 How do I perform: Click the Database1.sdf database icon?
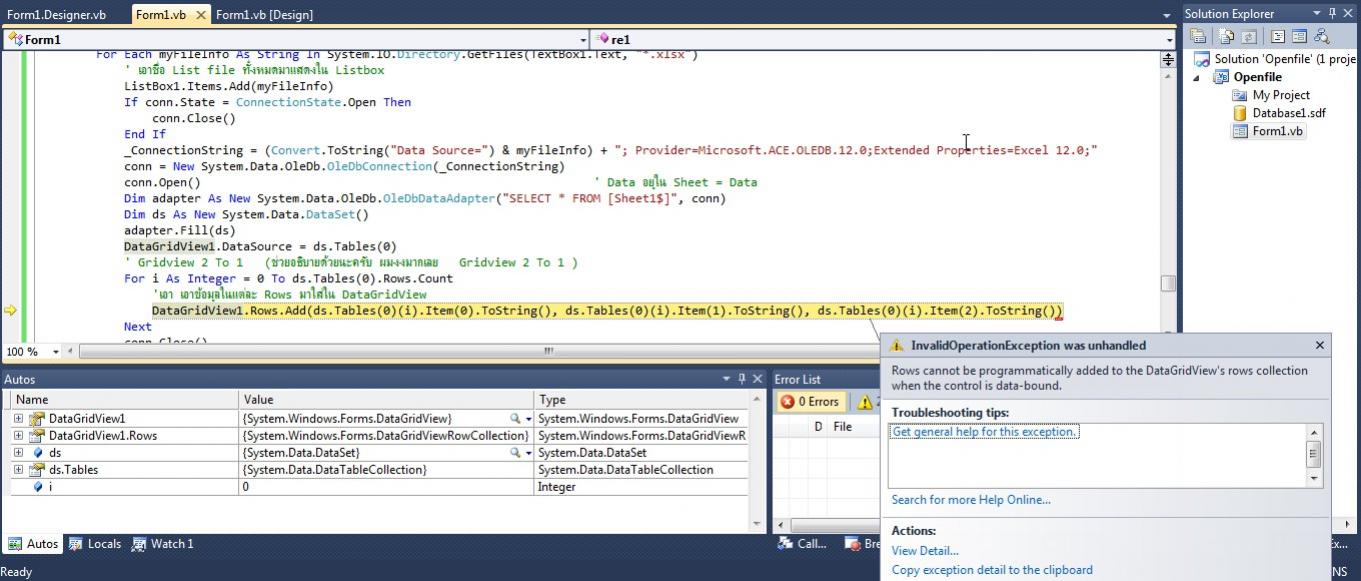(x=1240, y=113)
